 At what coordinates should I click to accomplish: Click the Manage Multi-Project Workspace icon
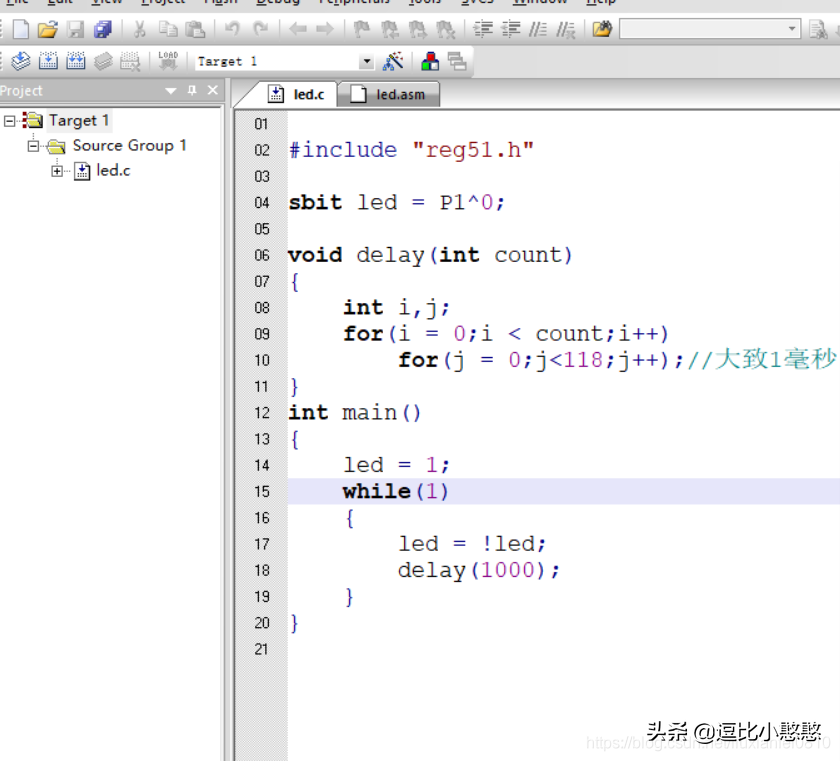click(x=457, y=61)
